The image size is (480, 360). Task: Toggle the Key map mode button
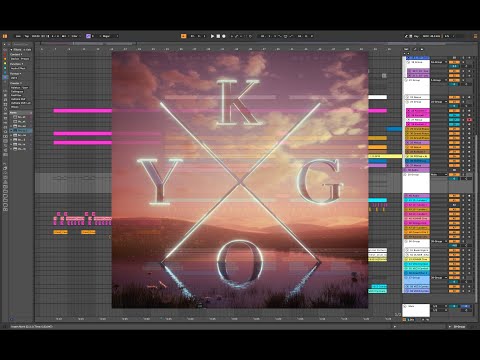tap(416, 36)
